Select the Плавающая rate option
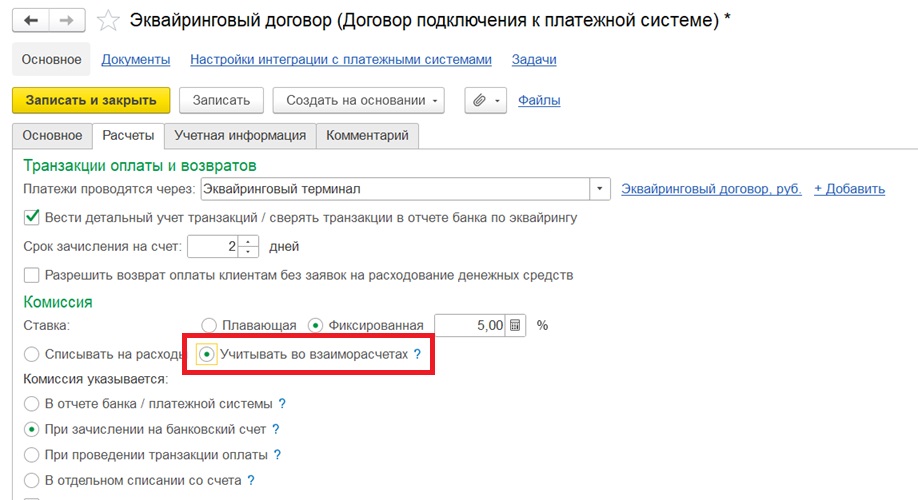 pyautogui.click(x=209, y=325)
